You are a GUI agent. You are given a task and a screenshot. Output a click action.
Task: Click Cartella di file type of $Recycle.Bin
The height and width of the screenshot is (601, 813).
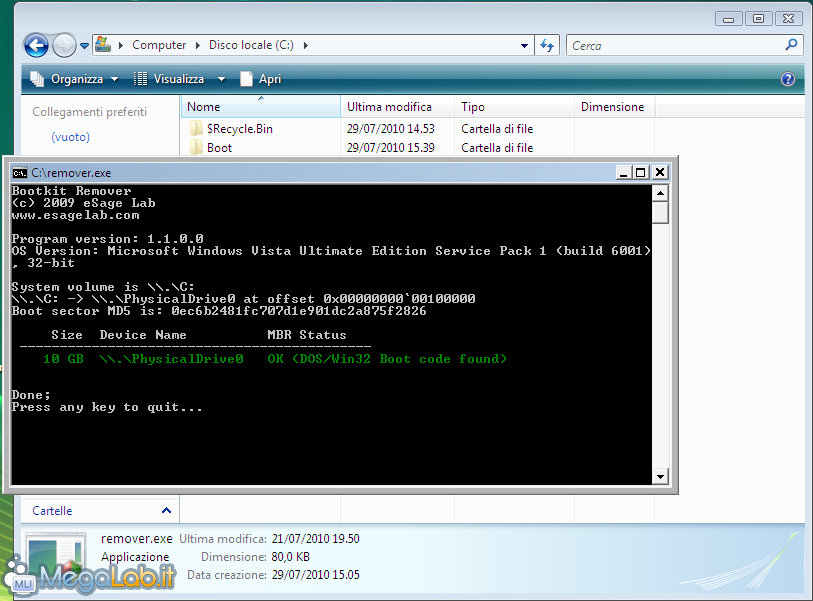pyautogui.click(x=497, y=129)
